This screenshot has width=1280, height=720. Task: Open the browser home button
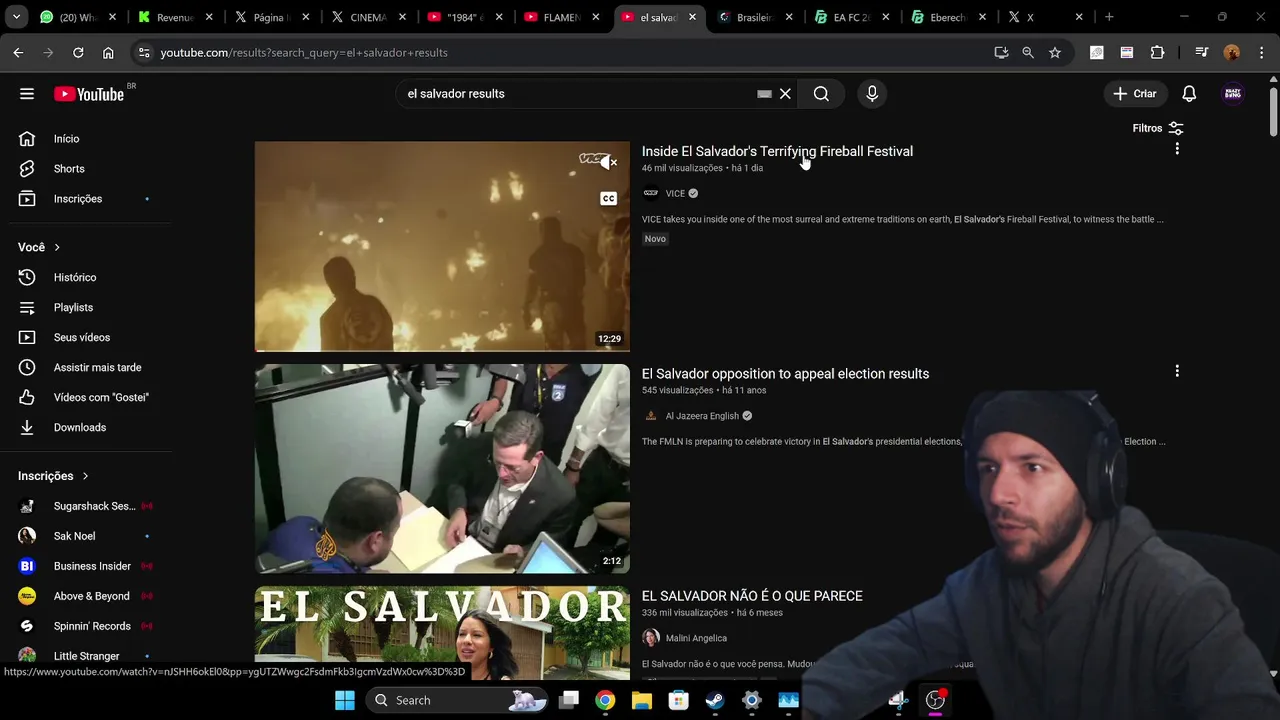pyautogui.click(x=108, y=53)
